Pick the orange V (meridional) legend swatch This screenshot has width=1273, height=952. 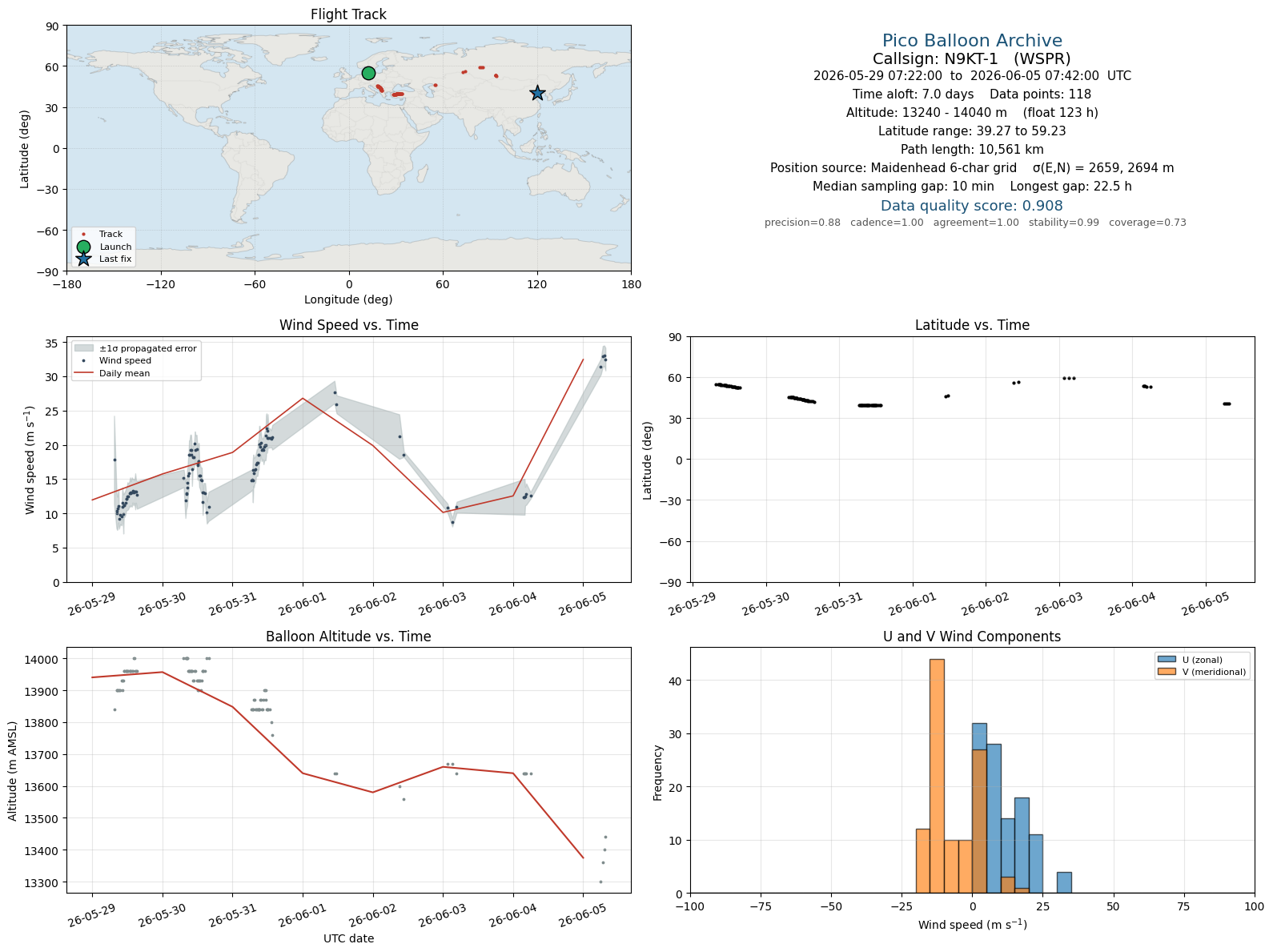click(x=1166, y=672)
